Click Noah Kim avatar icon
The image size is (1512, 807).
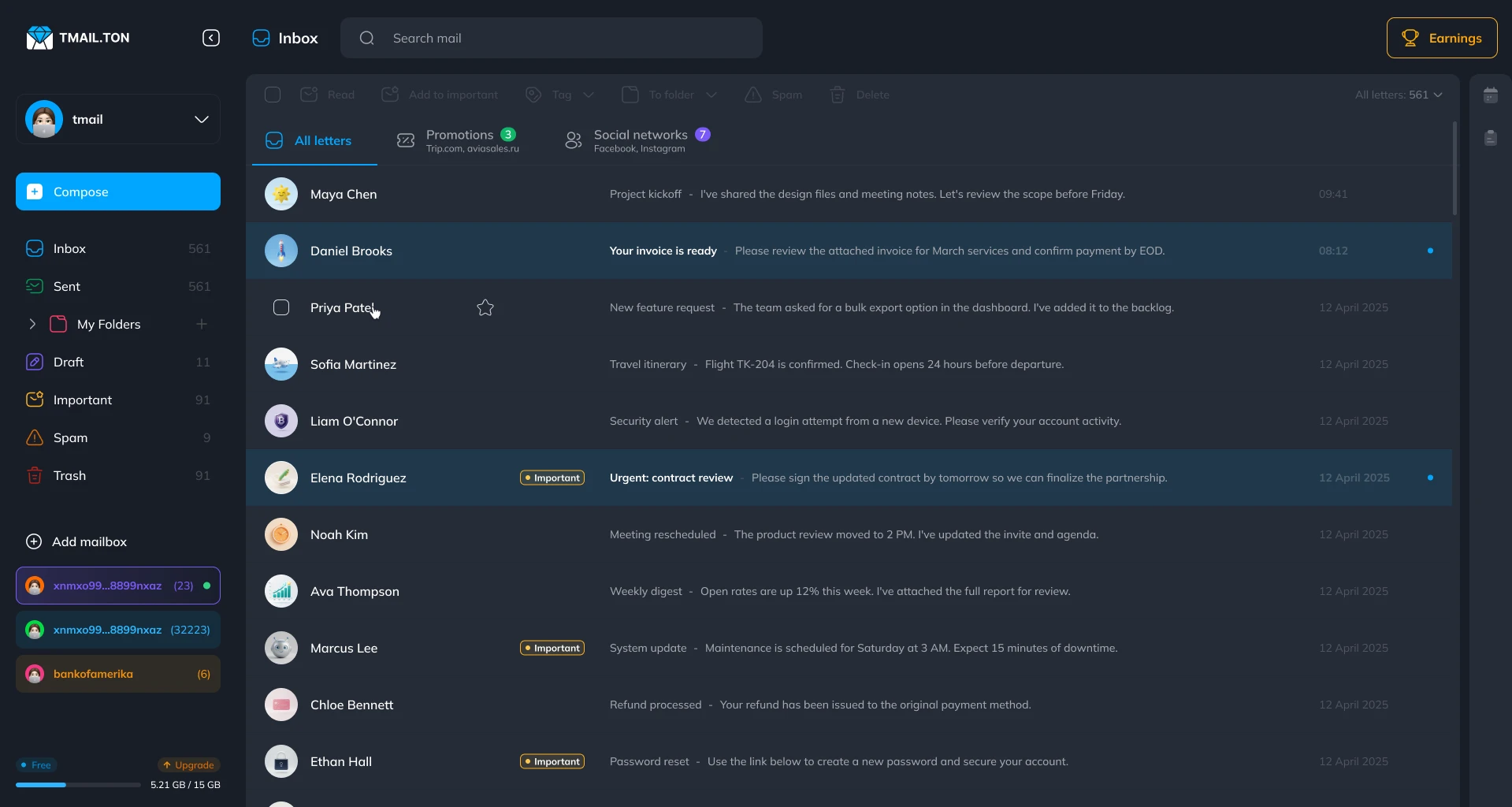point(281,534)
